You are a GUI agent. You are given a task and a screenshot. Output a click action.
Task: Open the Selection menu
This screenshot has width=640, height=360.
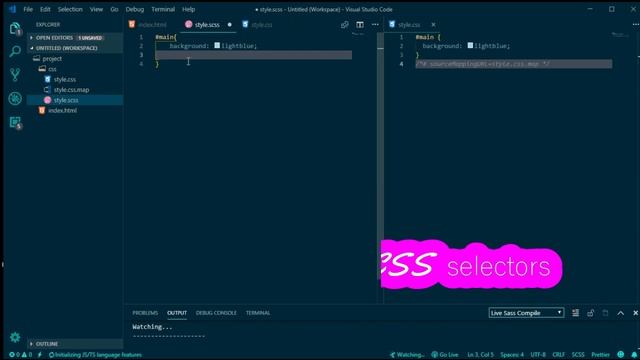click(70, 9)
